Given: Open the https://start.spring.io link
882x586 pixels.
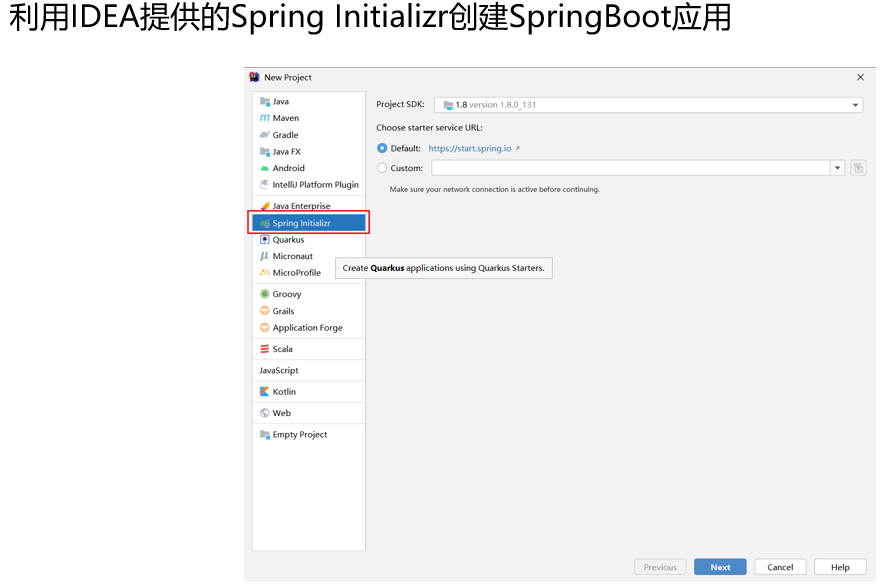Looking at the screenshot, I should (470, 148).
